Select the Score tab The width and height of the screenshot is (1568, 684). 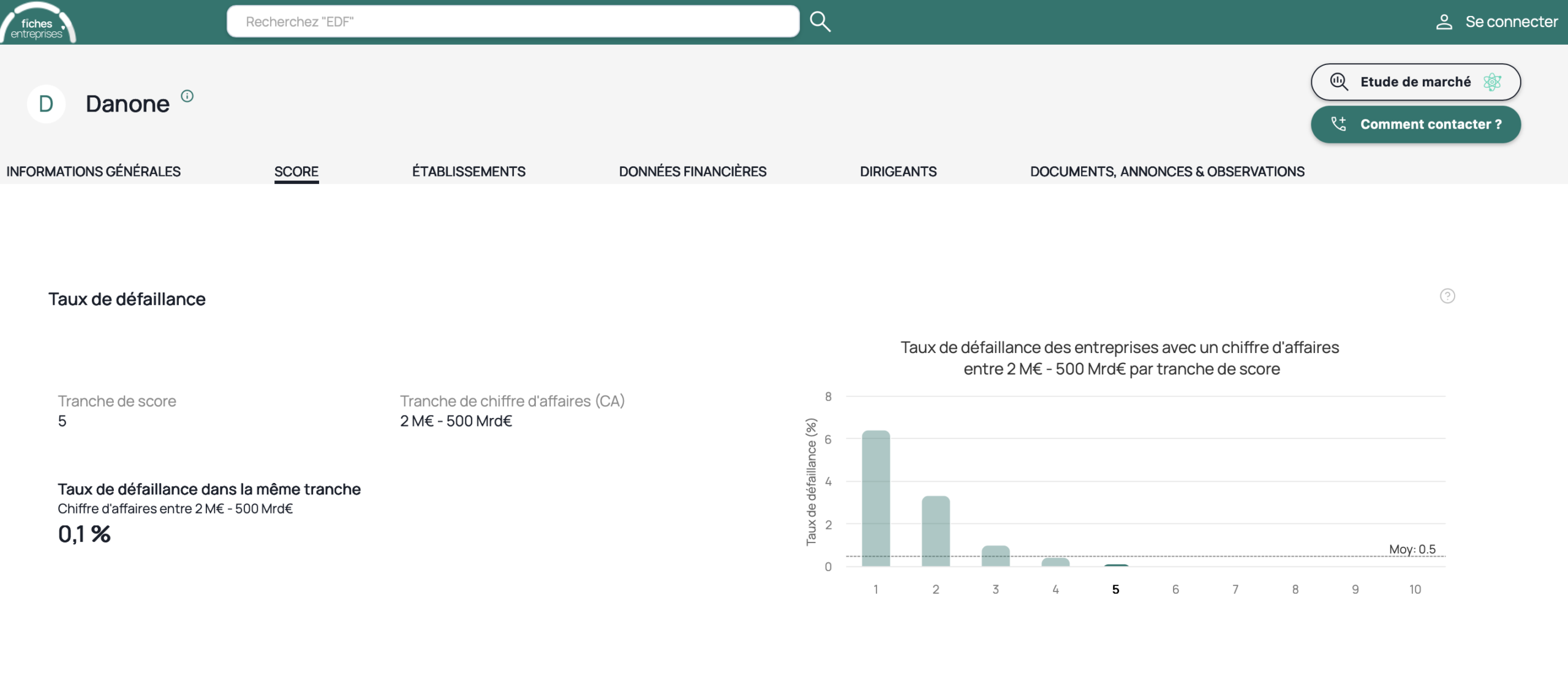[296, 172]
